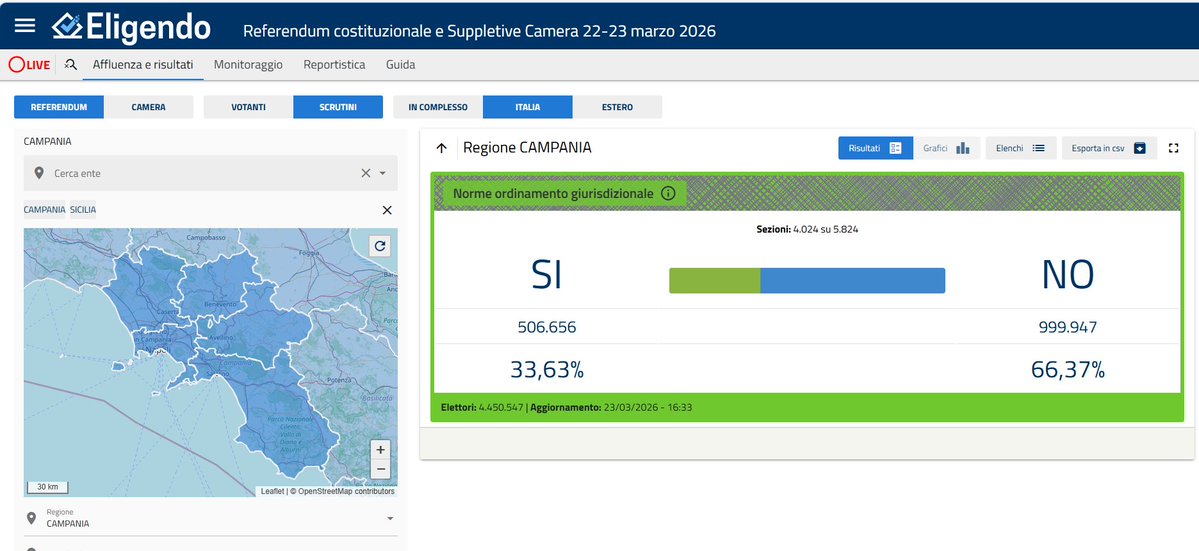This screenshot has height=551, width=1199.
Task: Select the CAMERA toggle
Action: pos(148,107)
